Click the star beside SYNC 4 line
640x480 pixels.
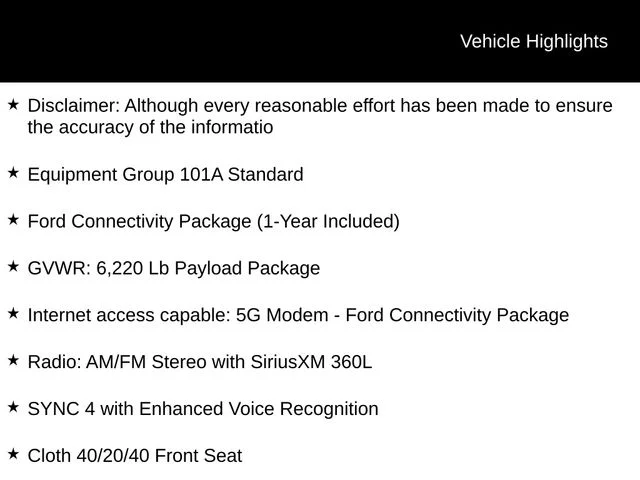pos(13,407)
